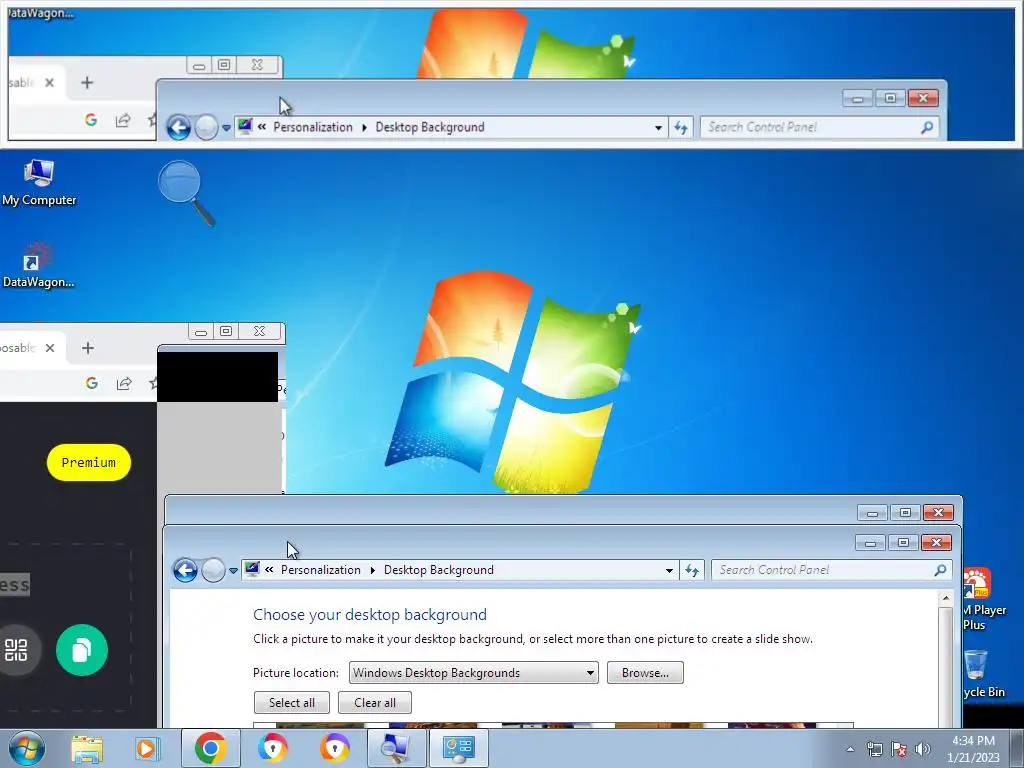Click the Browse... button
Screen dimensions: 1024x768
[x=645, y=673]
